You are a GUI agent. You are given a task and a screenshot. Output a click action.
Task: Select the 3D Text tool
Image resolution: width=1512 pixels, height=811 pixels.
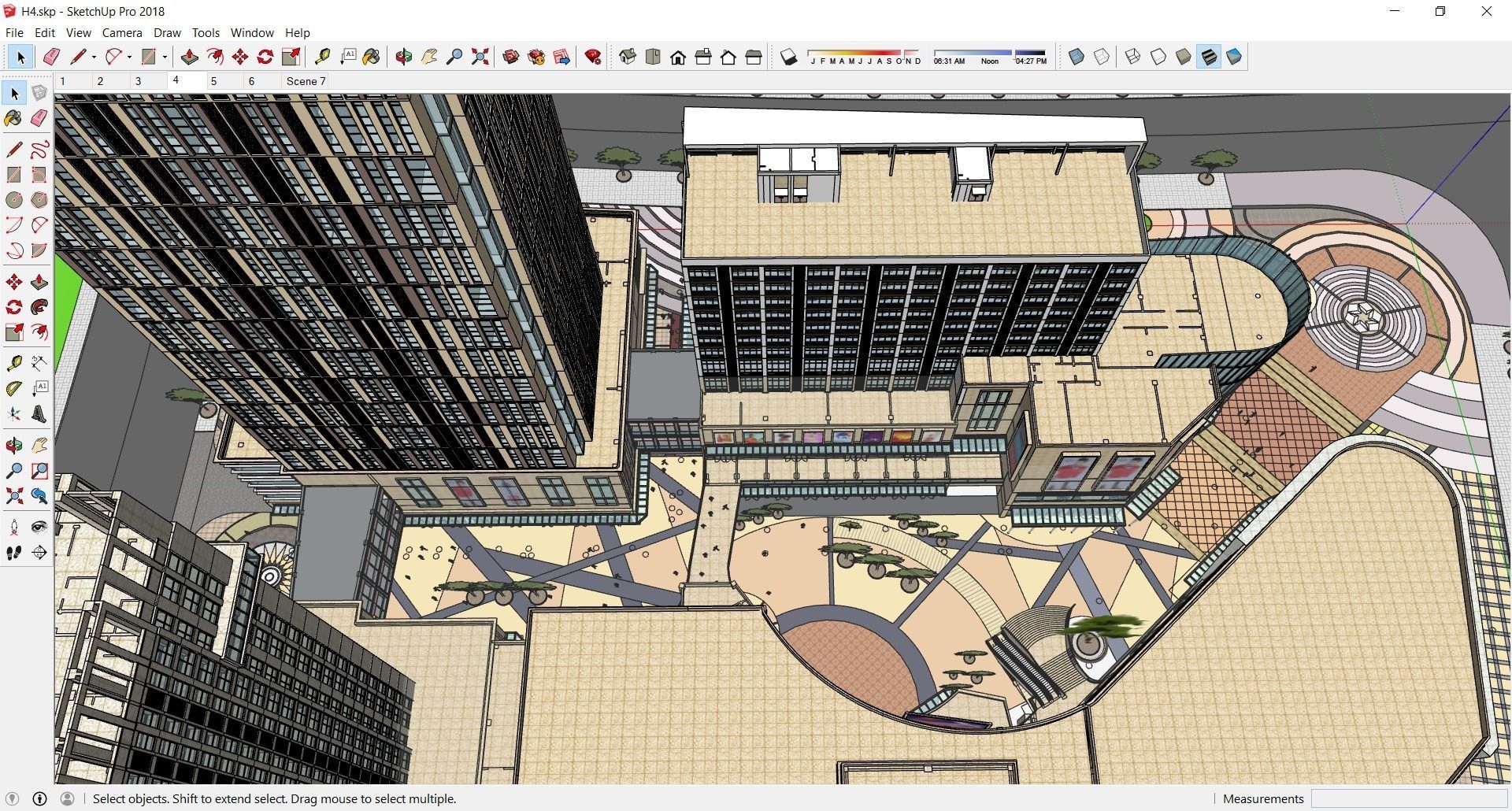[39, 414]
